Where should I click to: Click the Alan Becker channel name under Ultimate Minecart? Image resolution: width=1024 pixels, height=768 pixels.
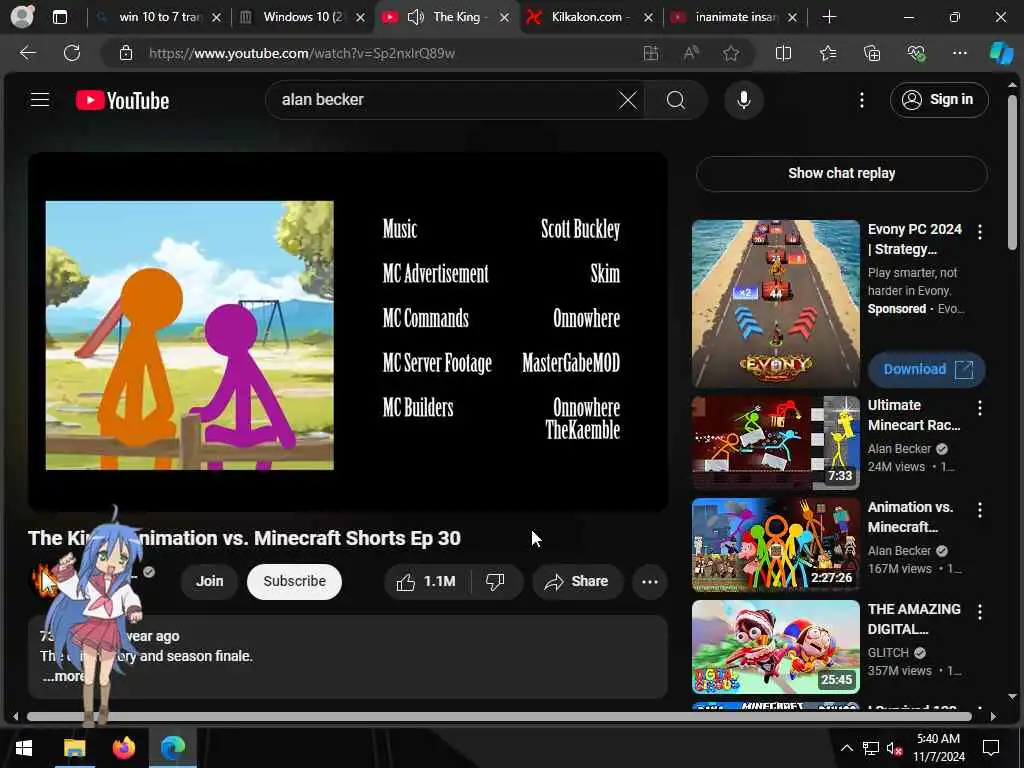(x=899, y=449)
